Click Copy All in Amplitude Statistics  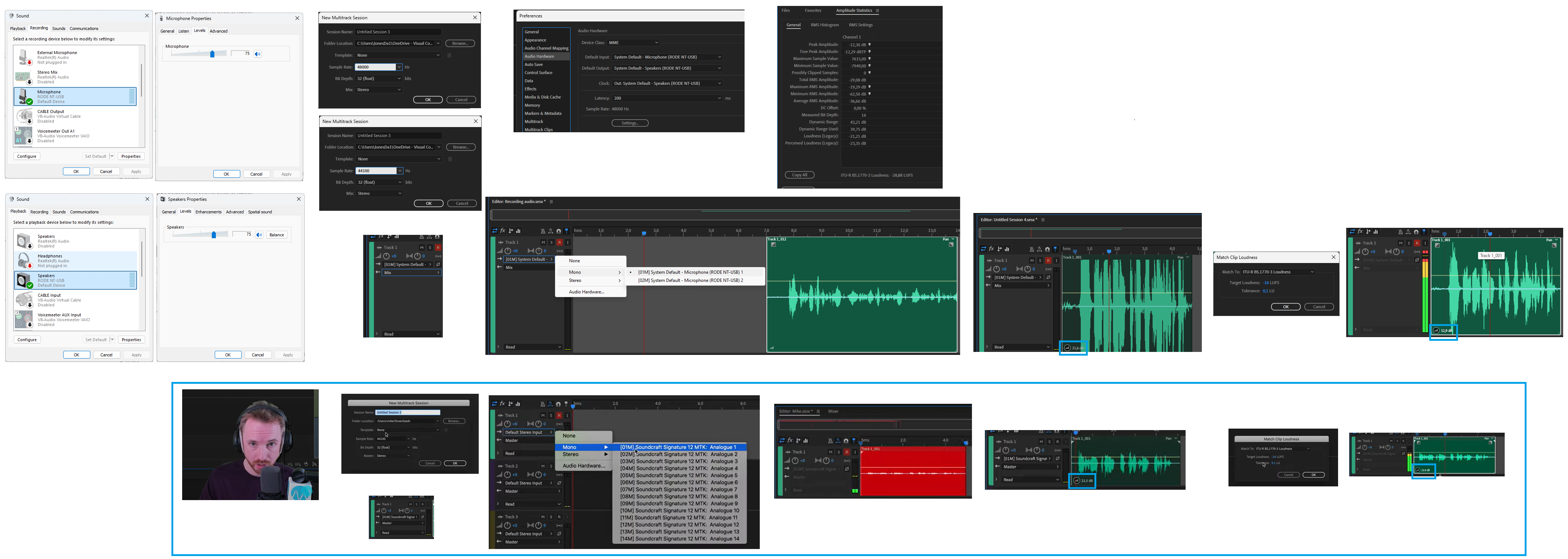click(x=799, y=175)
